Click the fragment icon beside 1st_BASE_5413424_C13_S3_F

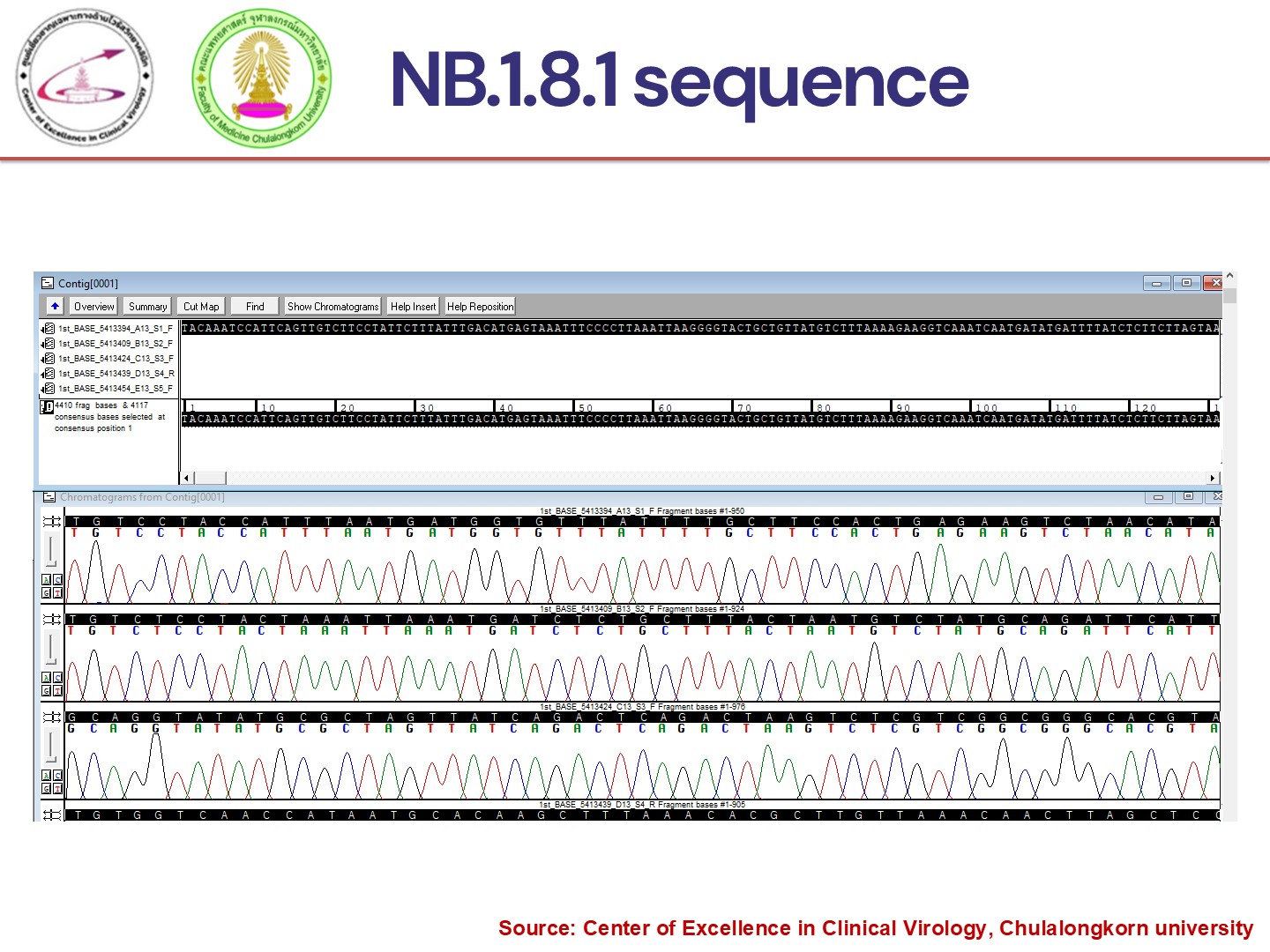[49, 359]
